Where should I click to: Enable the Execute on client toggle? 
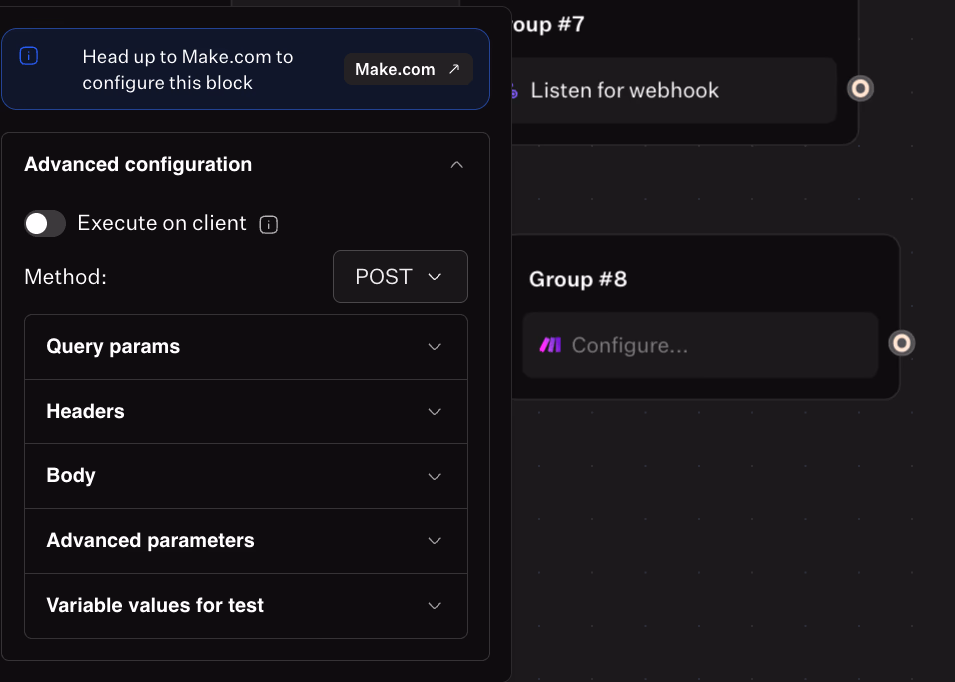pos(45,223)
